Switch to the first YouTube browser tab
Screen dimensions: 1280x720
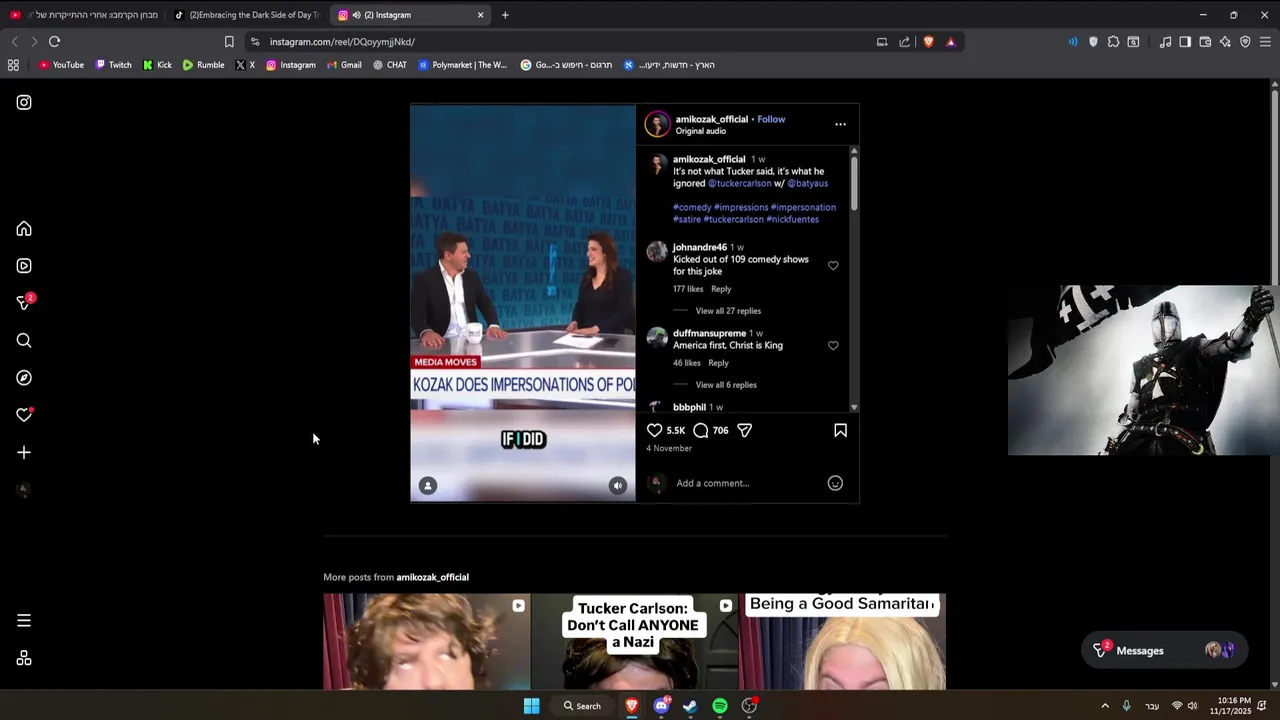coord(84,15)
